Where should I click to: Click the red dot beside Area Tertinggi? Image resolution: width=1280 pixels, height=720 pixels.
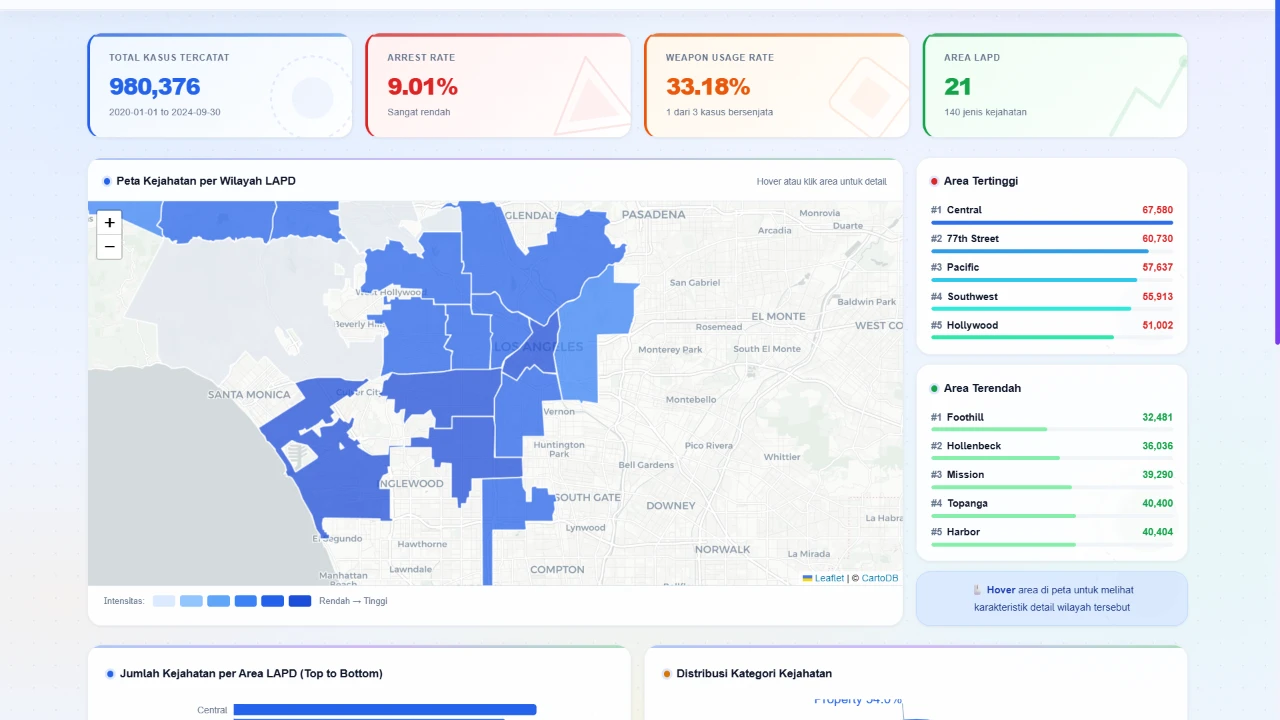click(934, 181)
